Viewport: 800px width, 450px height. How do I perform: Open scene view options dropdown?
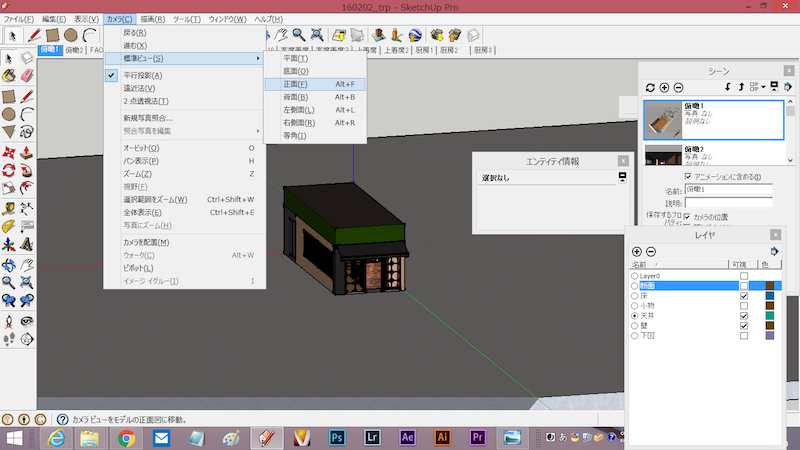pos(765,88)
